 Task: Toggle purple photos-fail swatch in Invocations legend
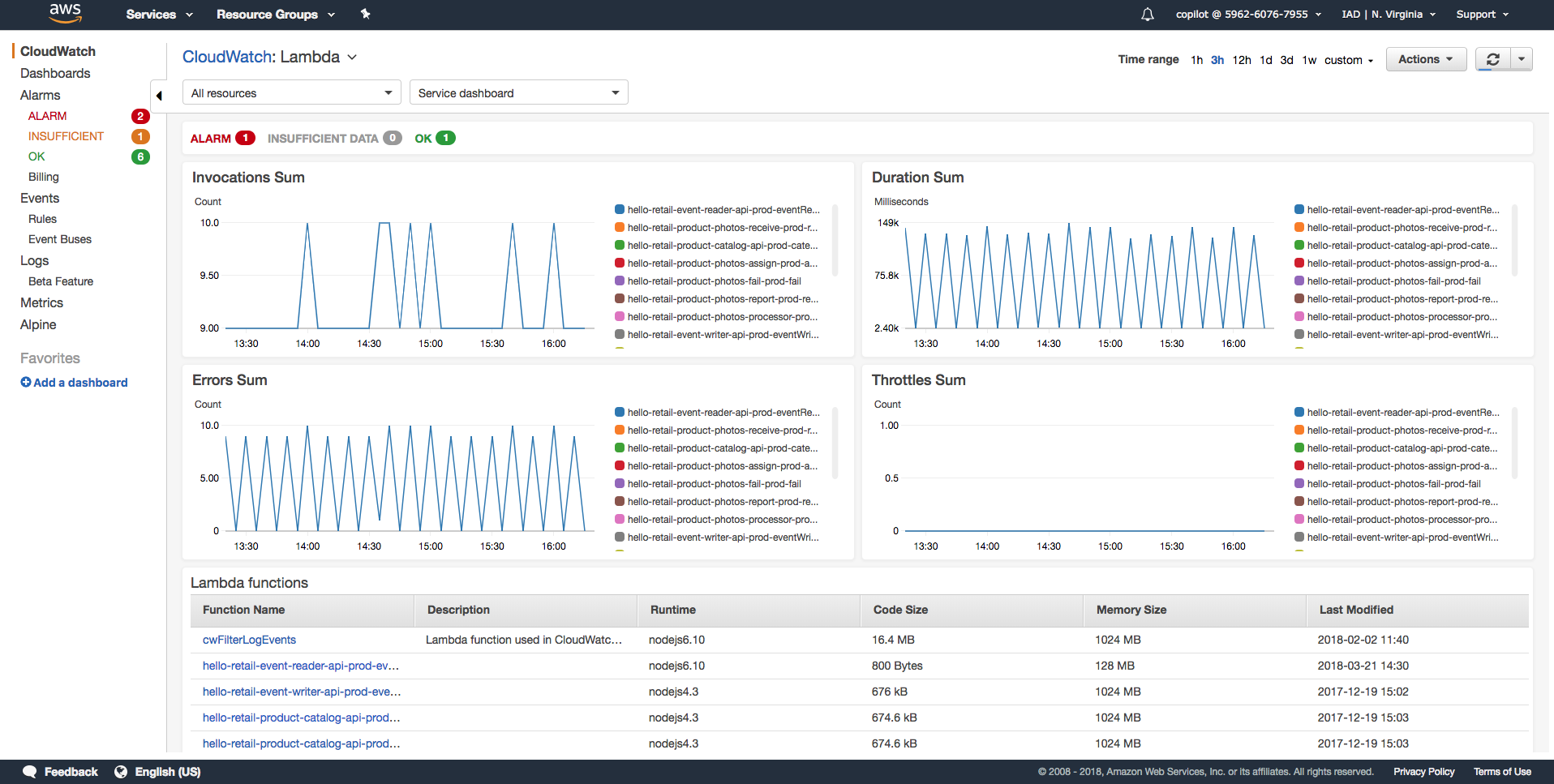[620, 281]
